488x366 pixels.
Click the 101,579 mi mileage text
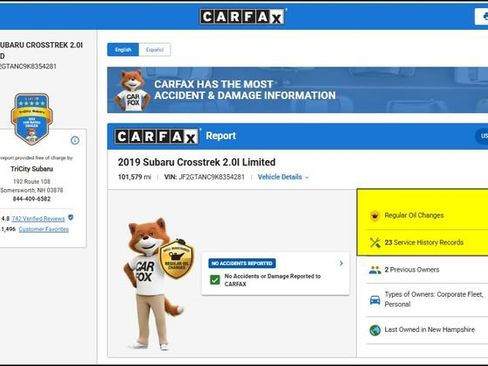click(134, 177)
